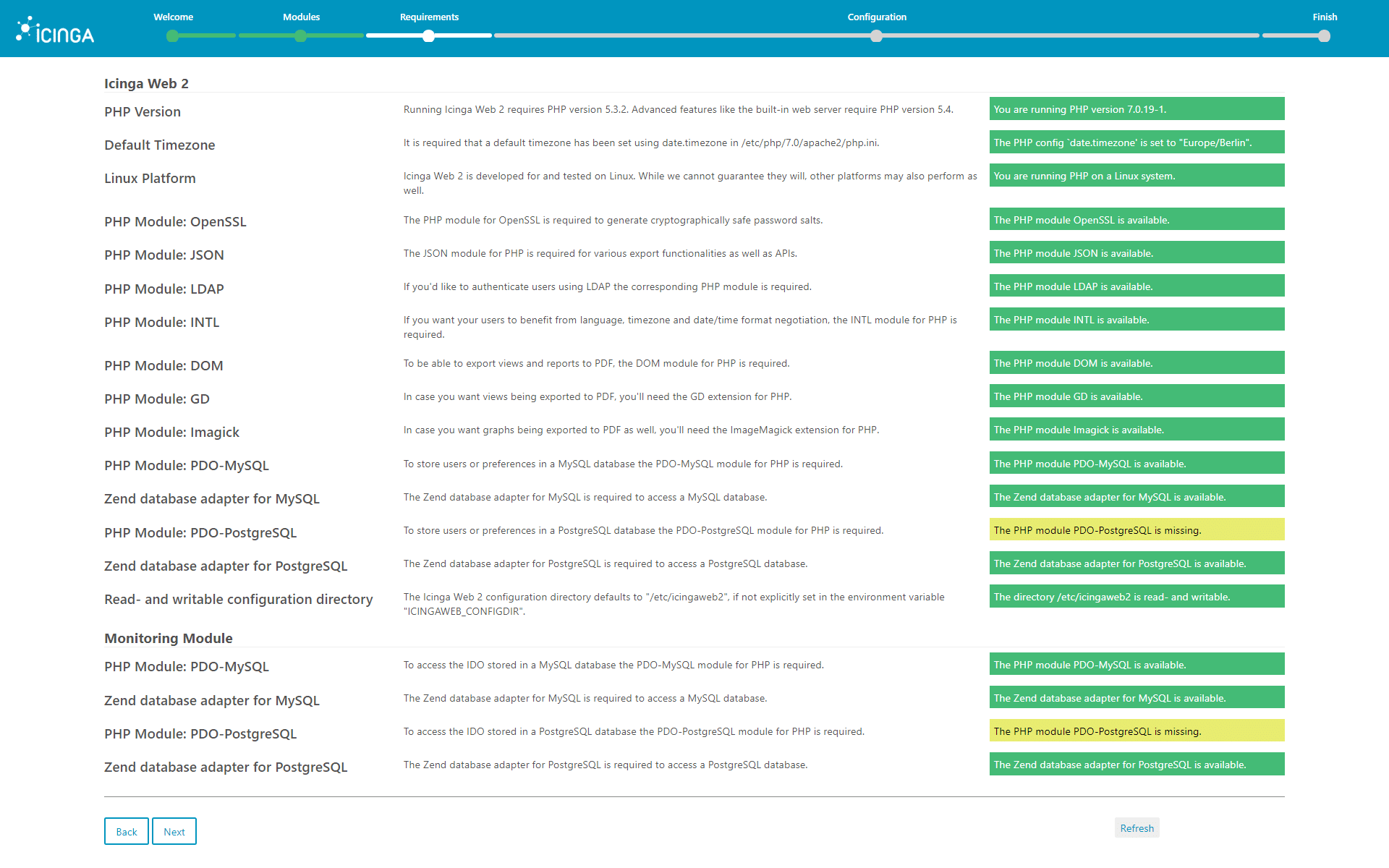This screenshot has width=1389, height=868.
Task: Click the Modules progress dot
Action: [x=300, y=35]
